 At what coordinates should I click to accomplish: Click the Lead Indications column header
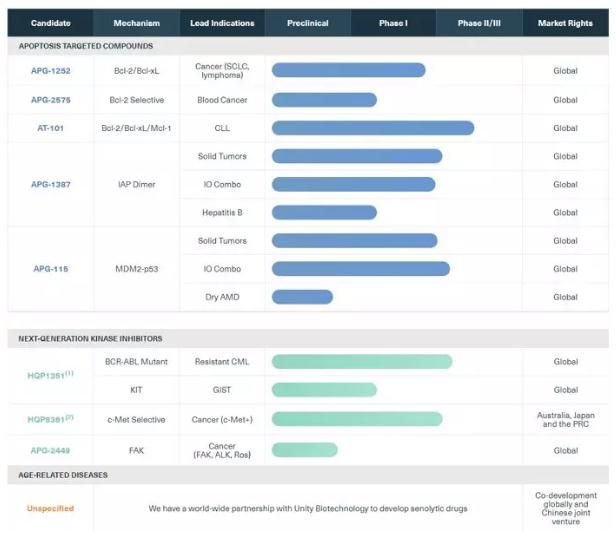pos(222,23)
